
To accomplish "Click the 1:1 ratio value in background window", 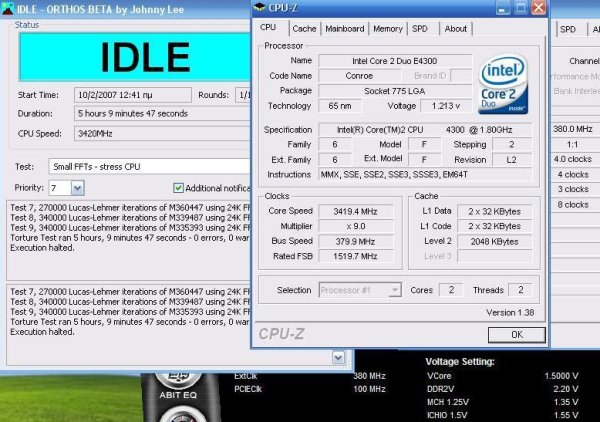I will 572,145.
